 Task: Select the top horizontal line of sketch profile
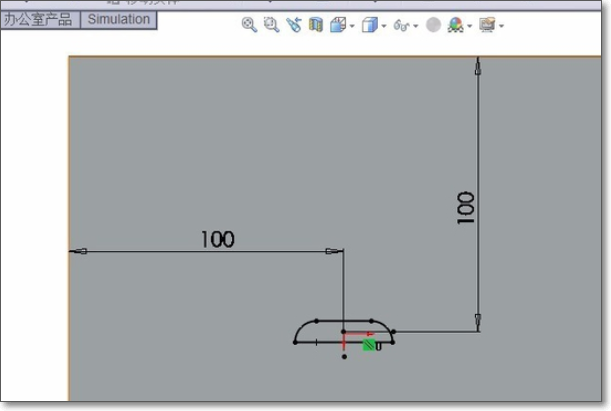(344, 321)
